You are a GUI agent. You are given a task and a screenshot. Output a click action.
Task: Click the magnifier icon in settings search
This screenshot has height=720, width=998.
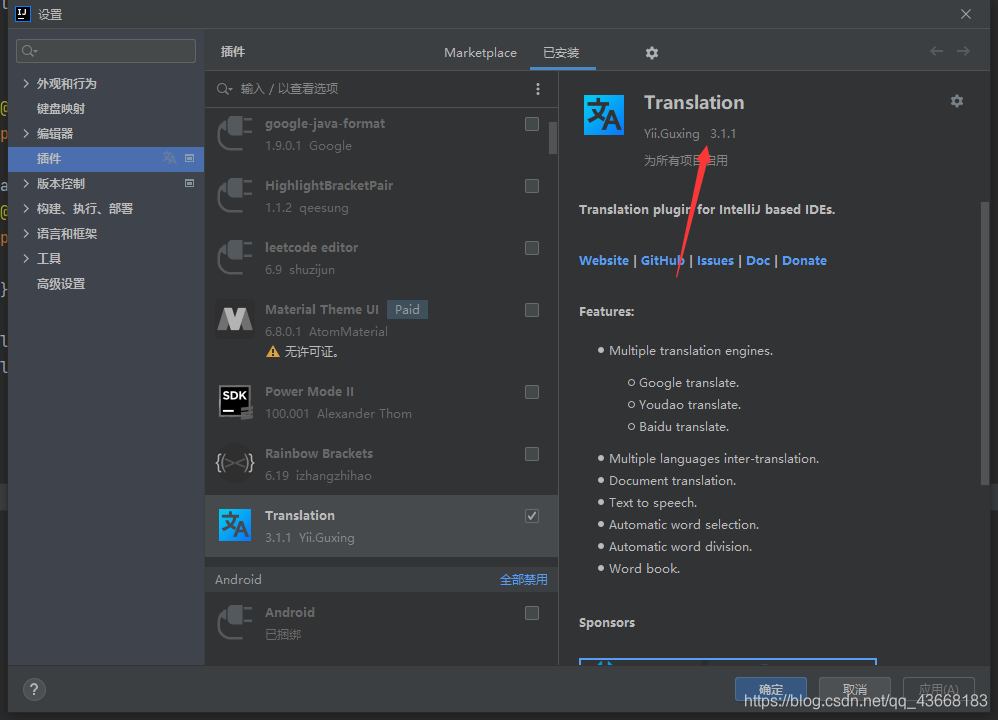[x=29, y=51]
